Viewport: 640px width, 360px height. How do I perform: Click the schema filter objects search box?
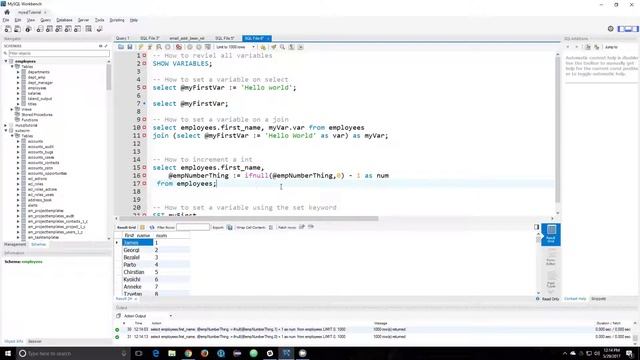[x=59, y=53]
